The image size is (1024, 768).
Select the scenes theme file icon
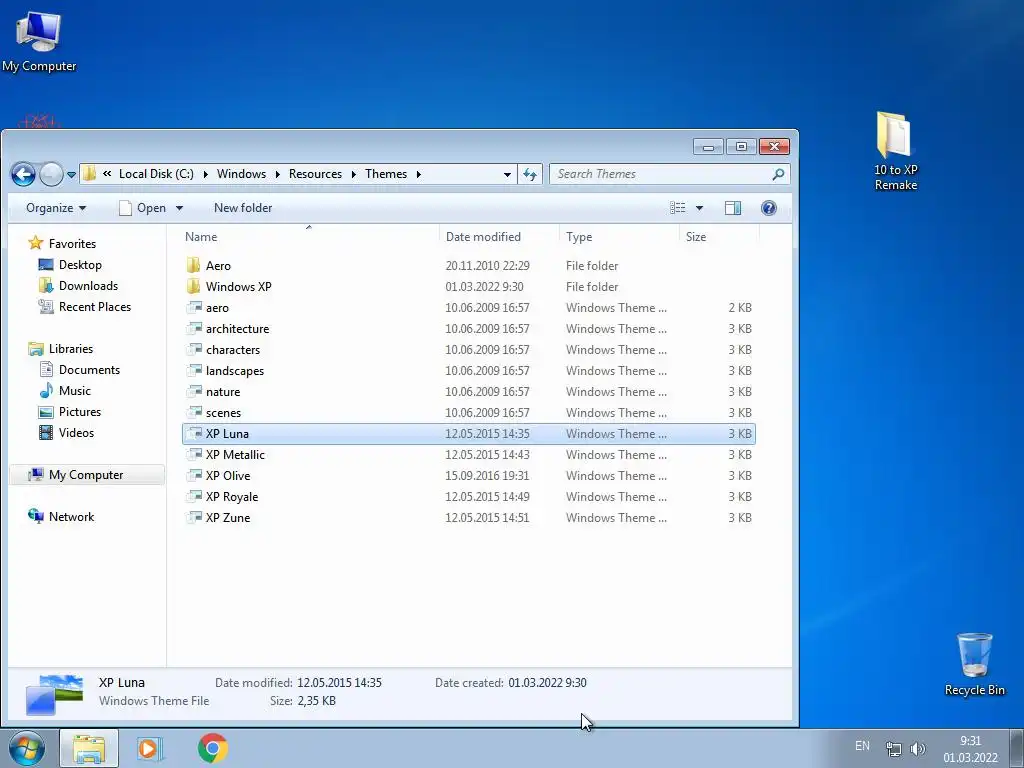[x=194, y=412]
